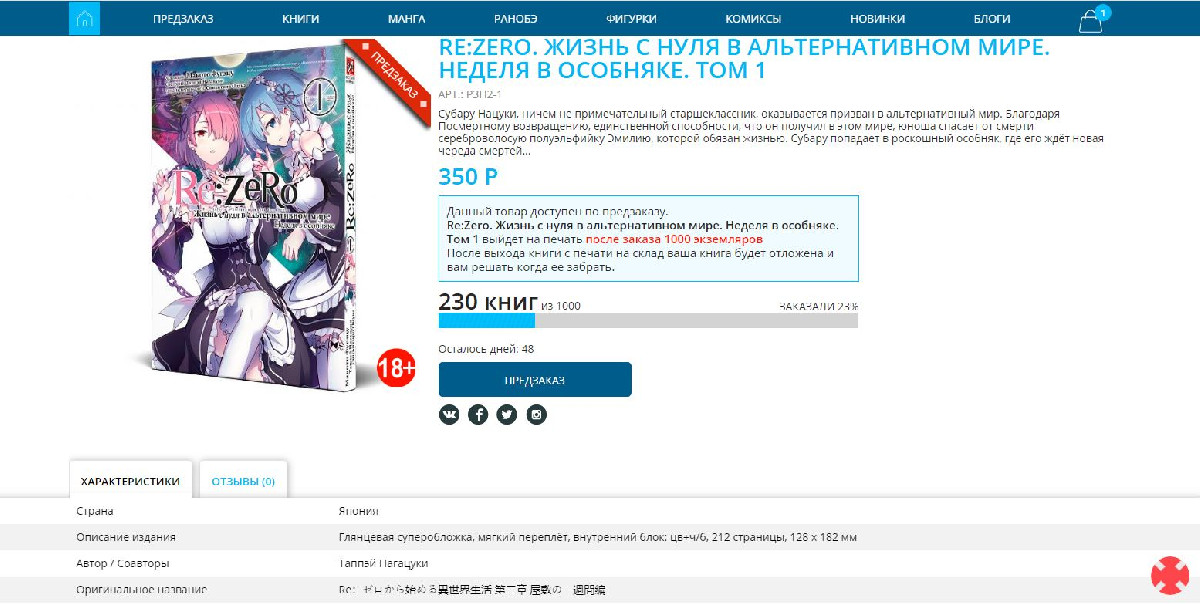This screenshot has width=1200, height=604.
Task: Click the preorder progress bar
Action: pos(648,321)
